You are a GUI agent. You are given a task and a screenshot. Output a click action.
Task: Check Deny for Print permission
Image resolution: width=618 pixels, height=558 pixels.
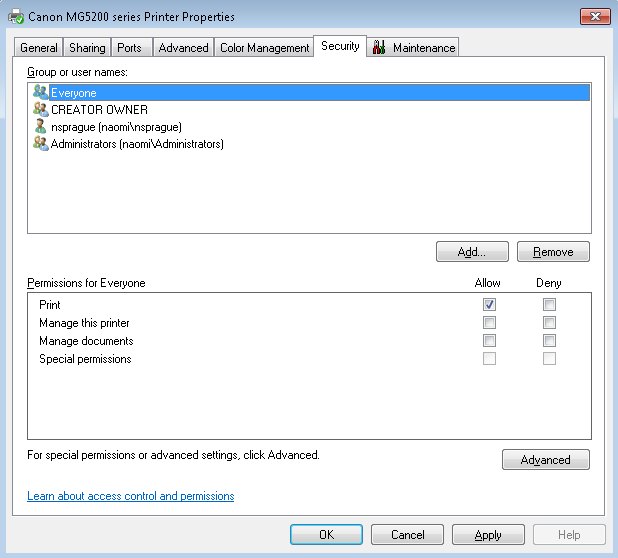pos(549,305)
